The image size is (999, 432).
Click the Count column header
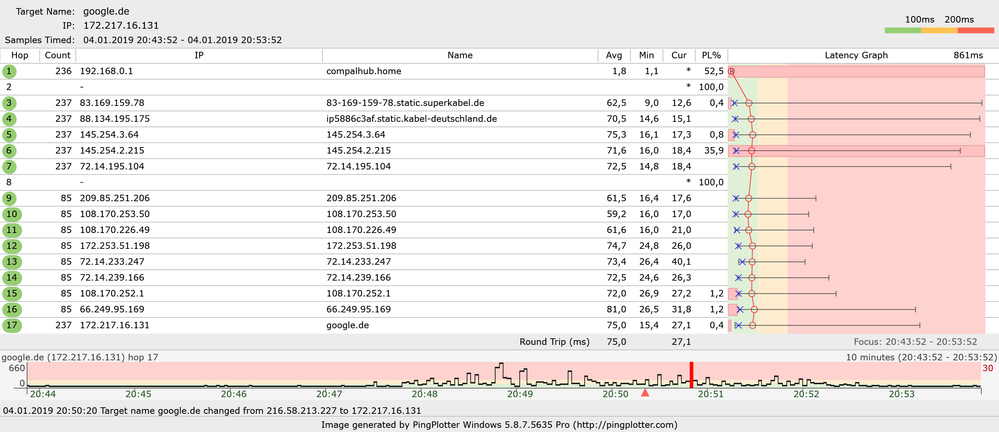tap(58, 55)
